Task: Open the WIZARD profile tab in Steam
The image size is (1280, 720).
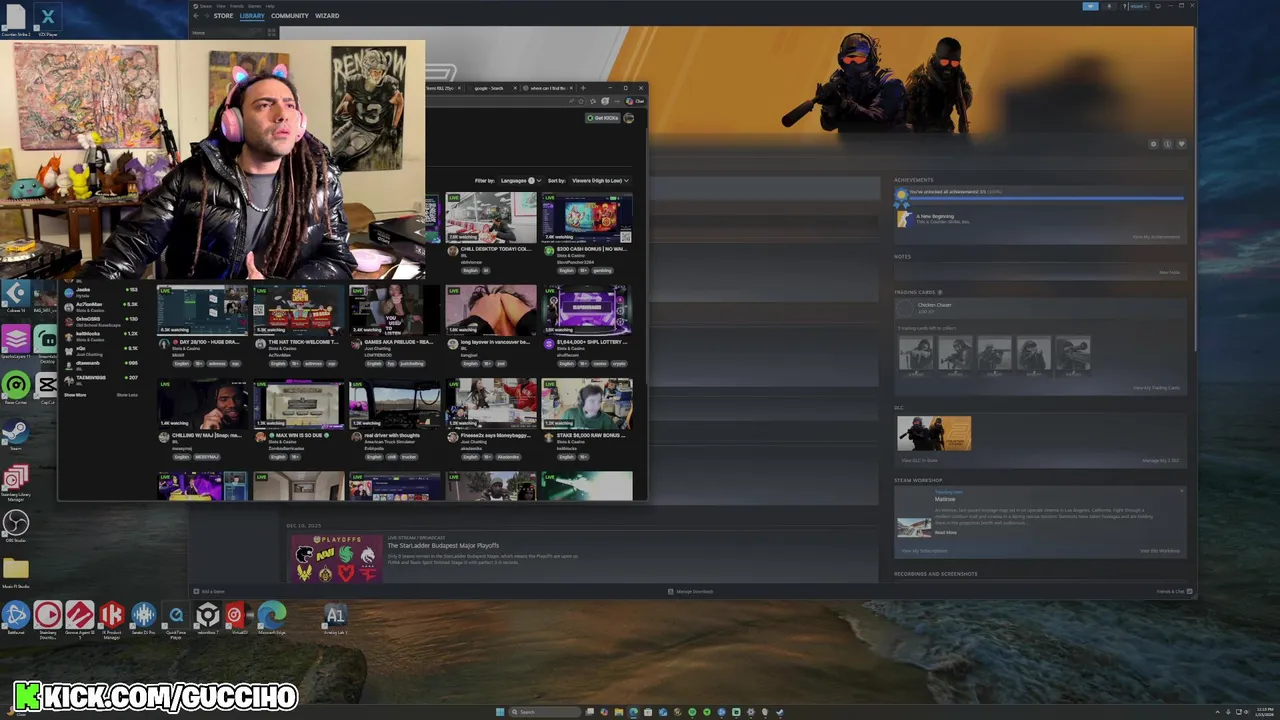Action: tap(327, 16)
